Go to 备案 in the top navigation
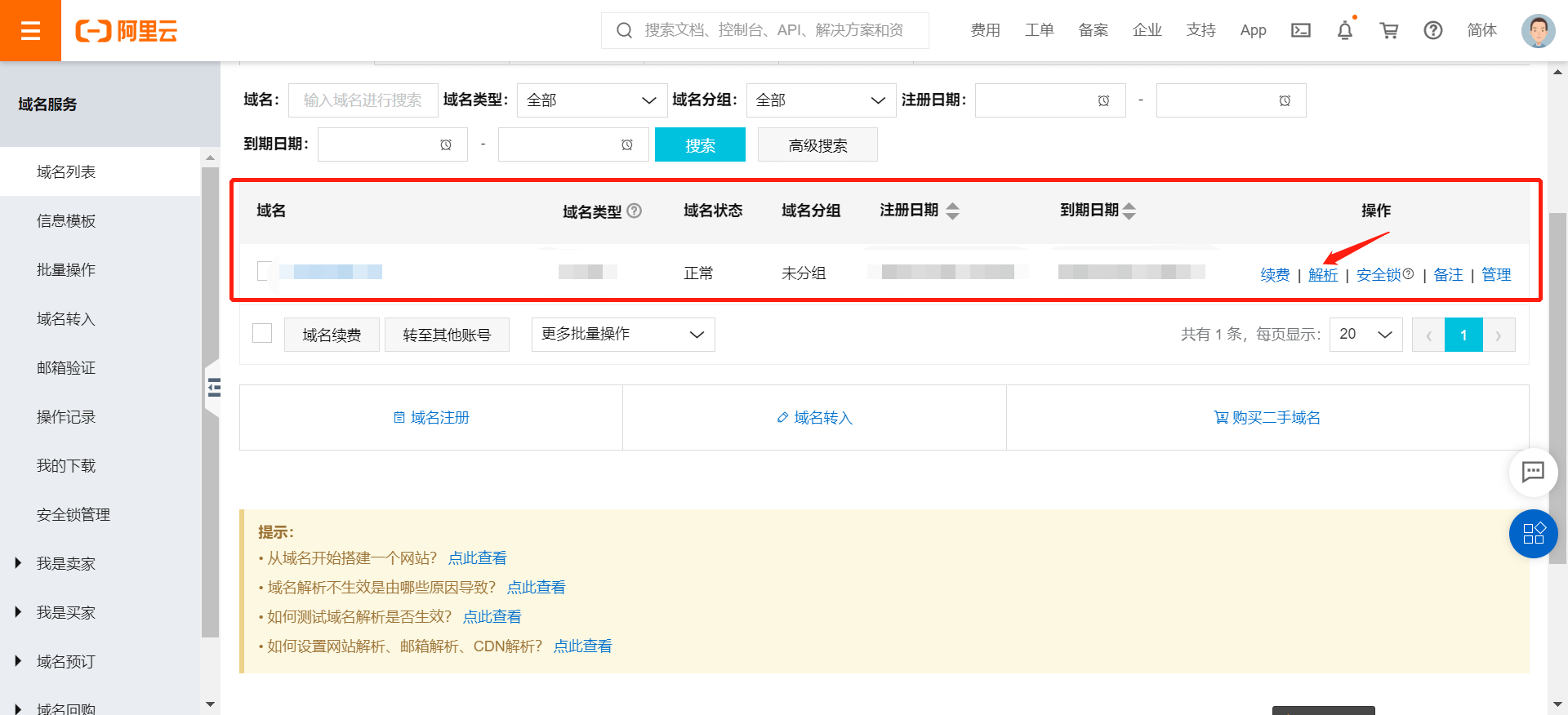This screenshot has height=715, width=1568. tap(1093, 30)
